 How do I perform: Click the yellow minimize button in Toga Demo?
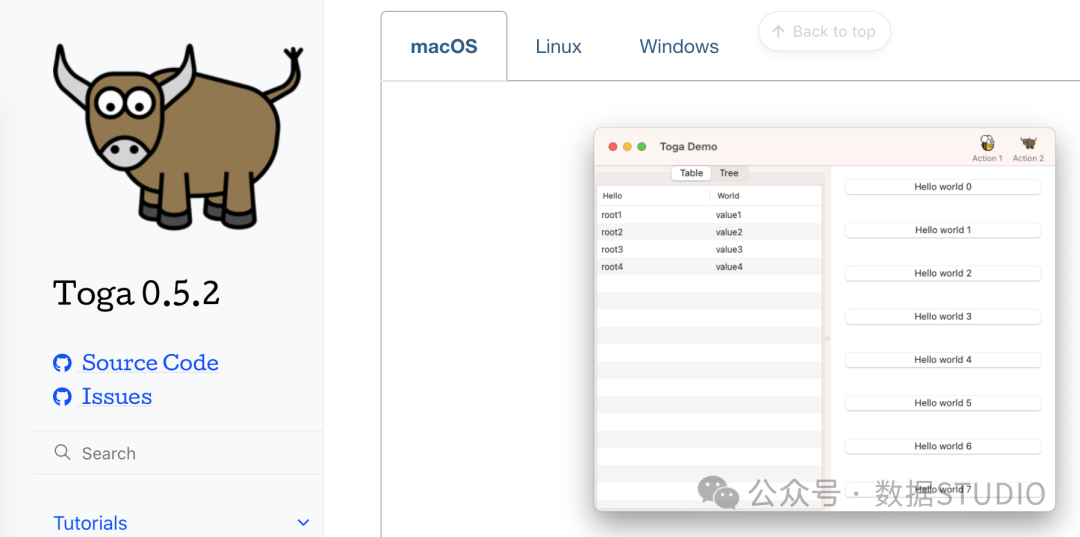tap(627, 147)
